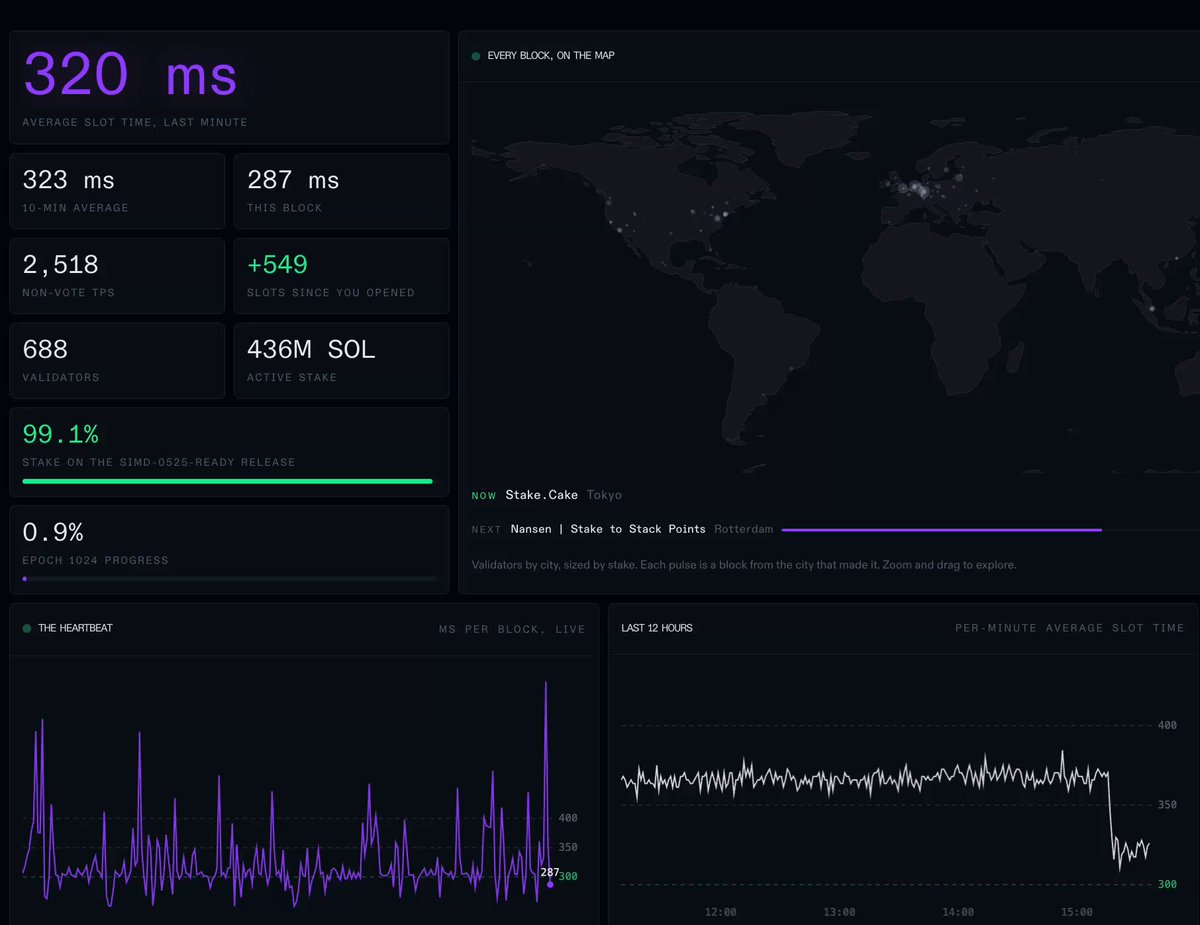Click the green dot next to "THE HEARTBEAT"

click(27, 628)
